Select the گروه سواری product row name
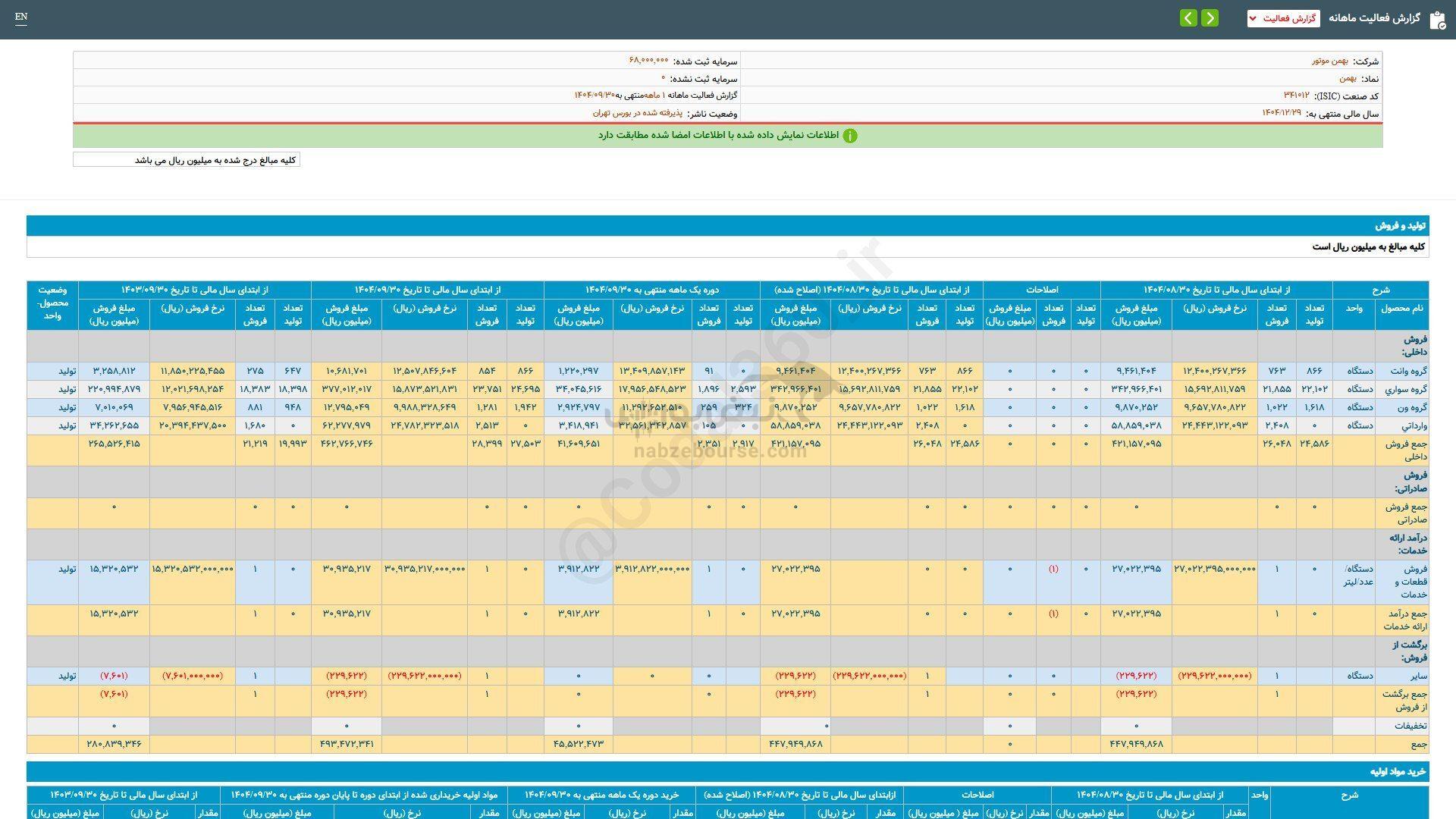 (x=1406, y=390)
